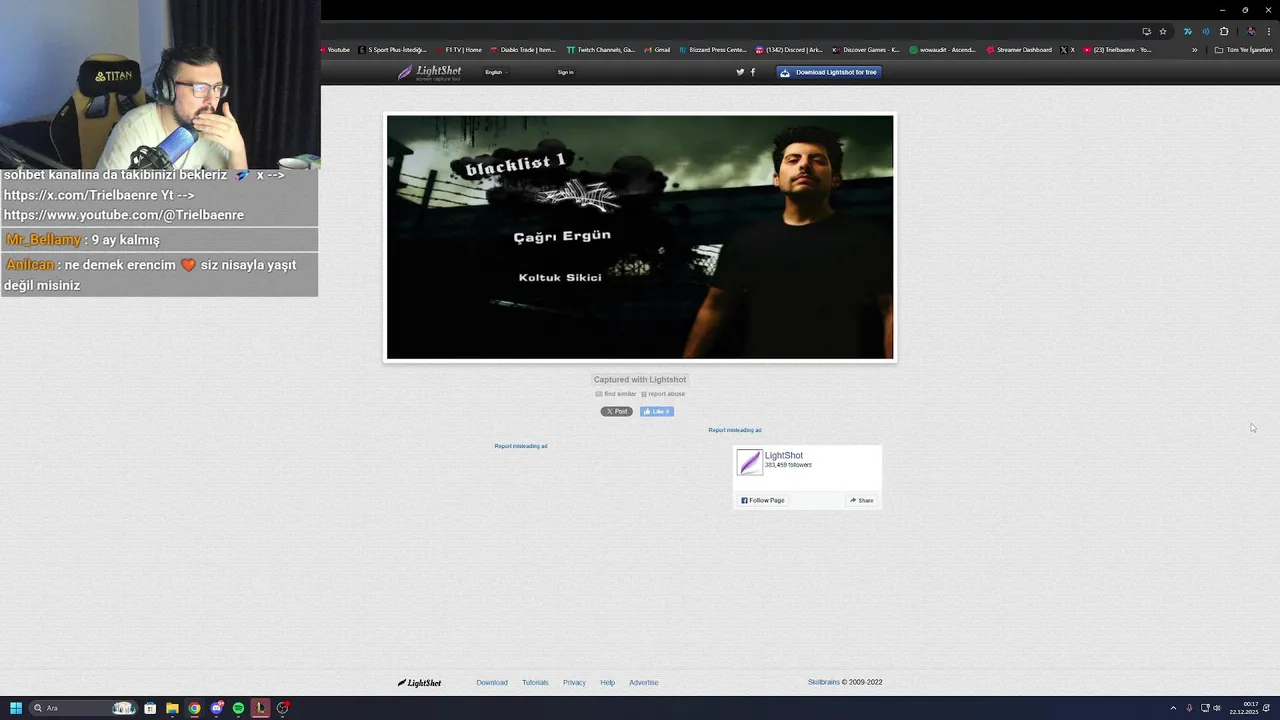
Task: Click the X Post share button
Action: pyautogui.click(x=616, y=411)
